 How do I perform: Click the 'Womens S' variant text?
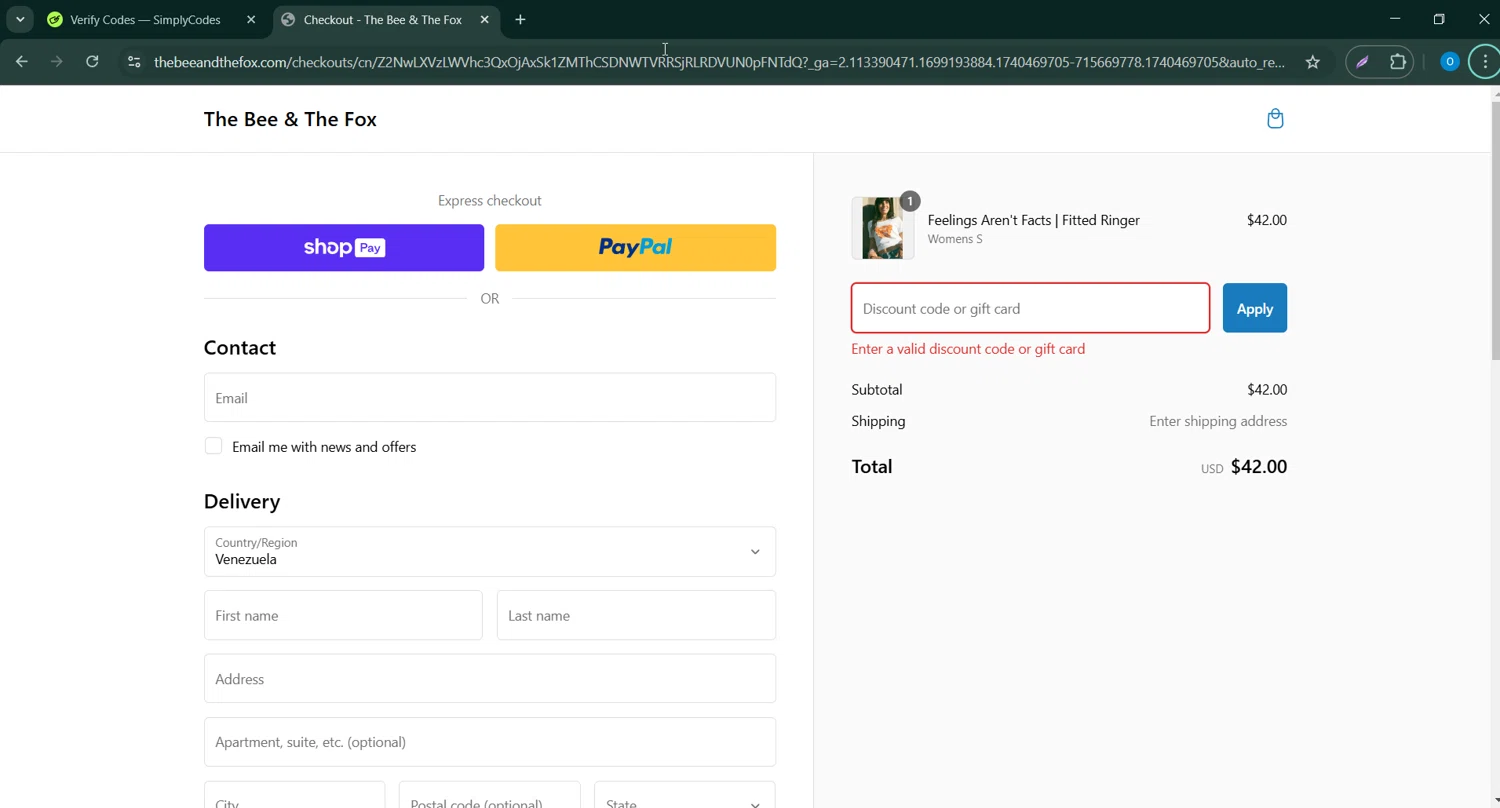point(954,239)
